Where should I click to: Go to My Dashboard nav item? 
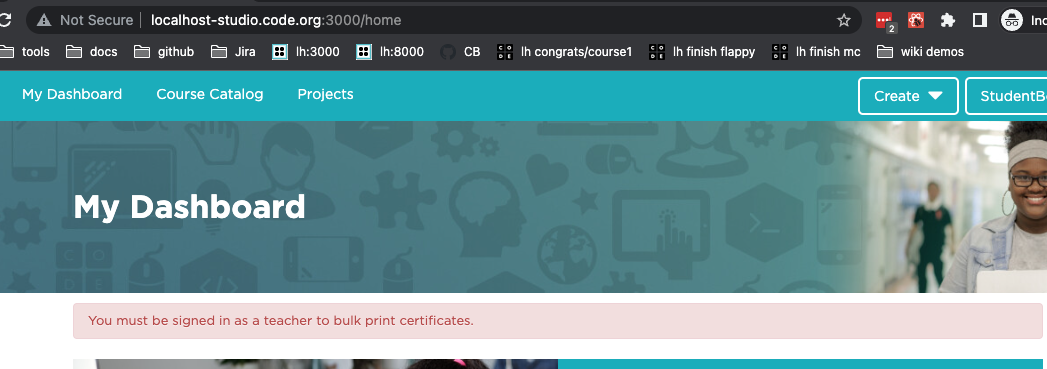72,95
